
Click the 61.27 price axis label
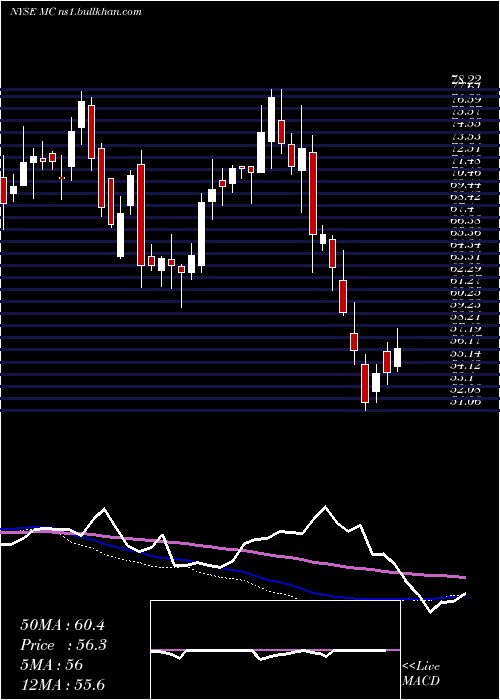click(466, 281)
